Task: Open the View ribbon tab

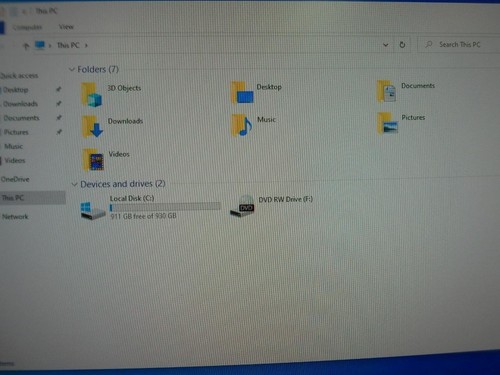Action: (x=66, y=27)
